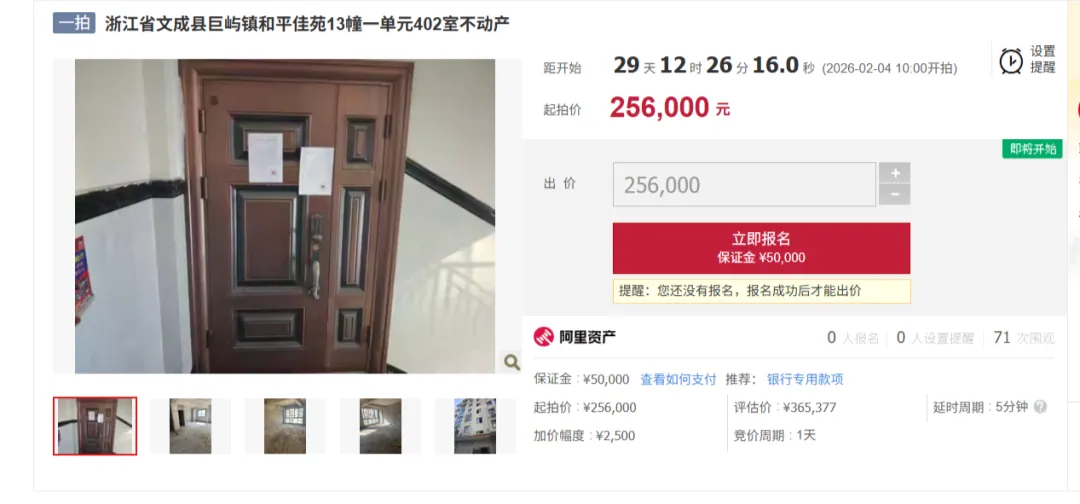This screenshot has height=504, width=1080.
Task: Click the magnifier icon on main photo
Action: coord(512,361)
